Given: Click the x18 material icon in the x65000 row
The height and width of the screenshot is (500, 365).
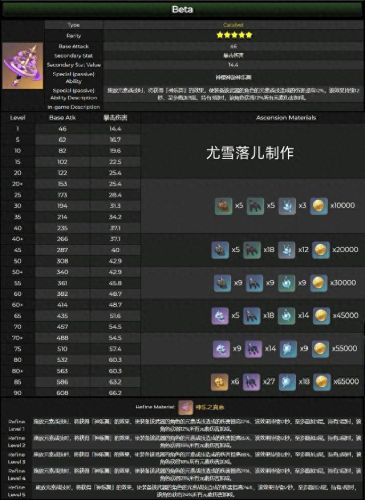Looking at the screenshot, I should (287, 382).
